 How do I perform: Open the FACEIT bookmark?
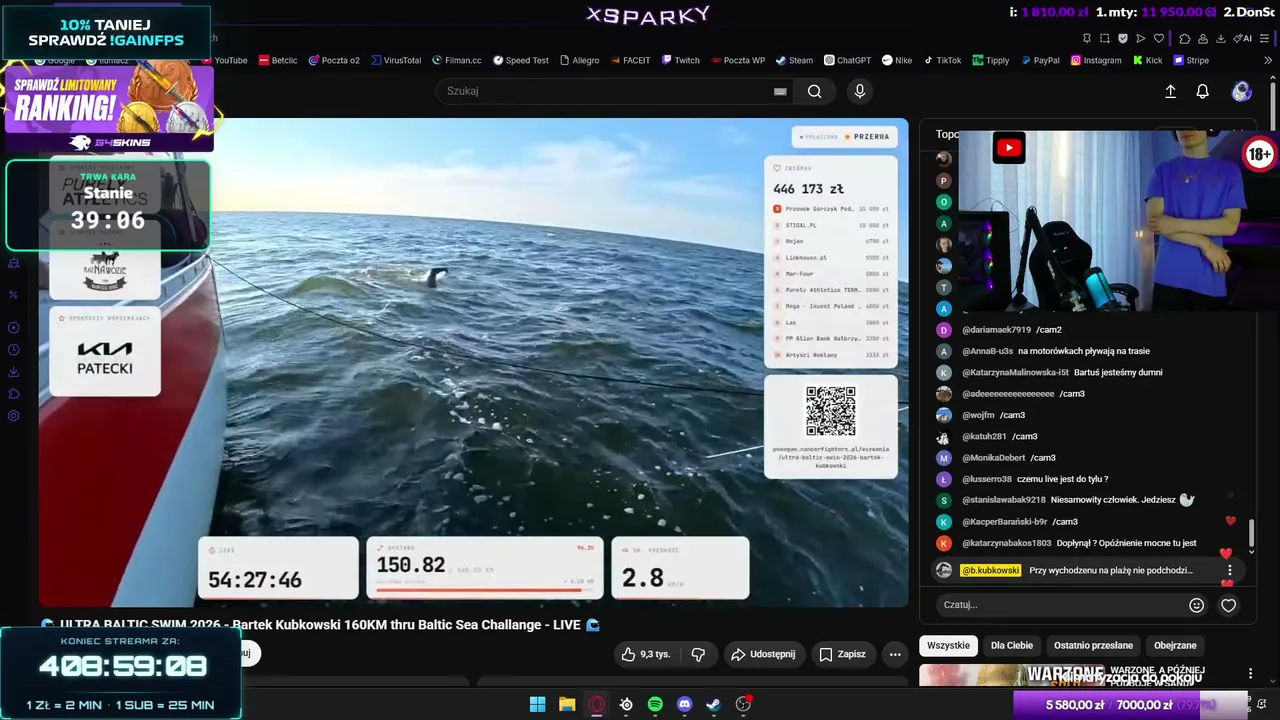coord(630,60)
